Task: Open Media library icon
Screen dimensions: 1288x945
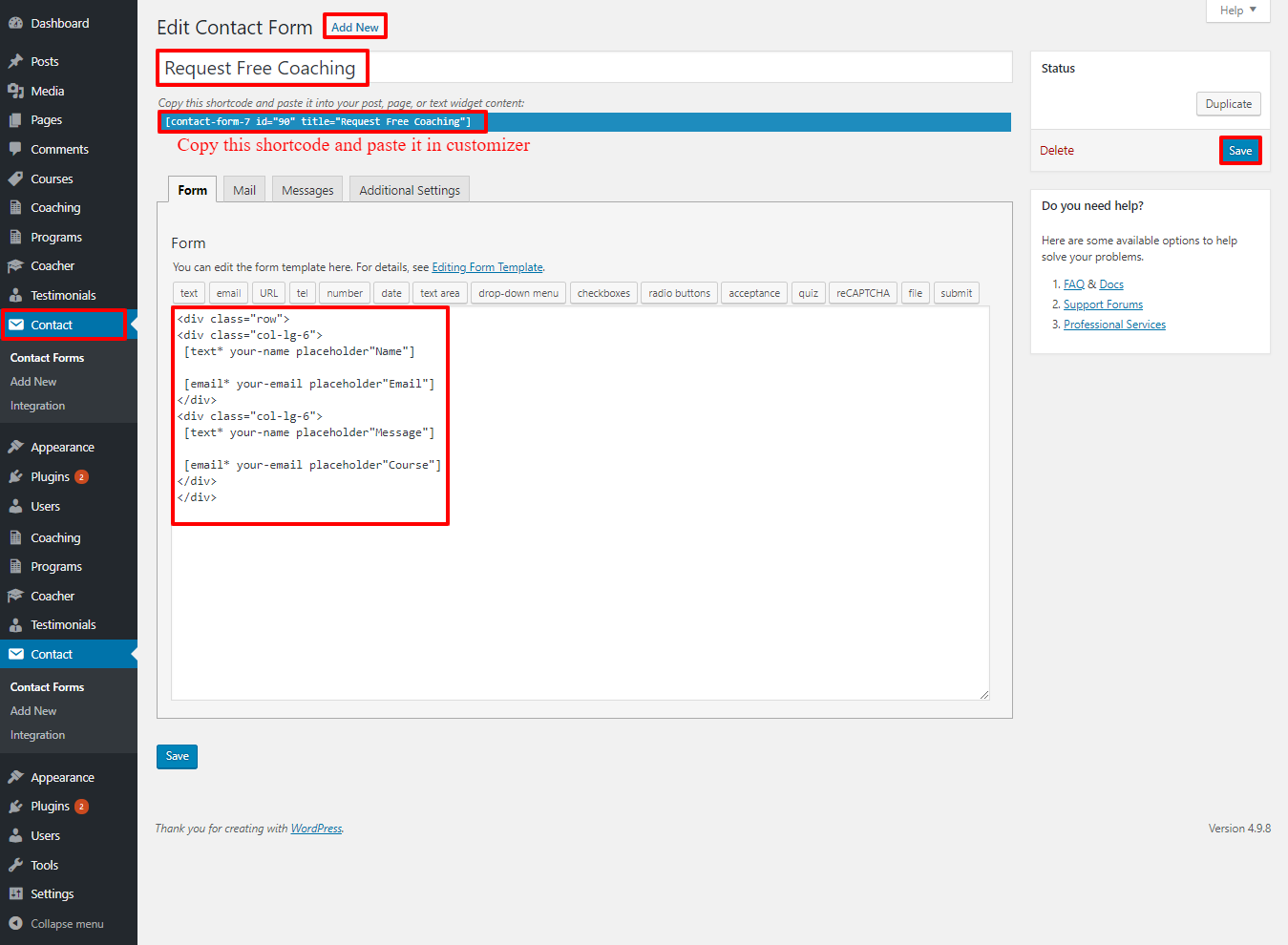Action: click(15, 91)
